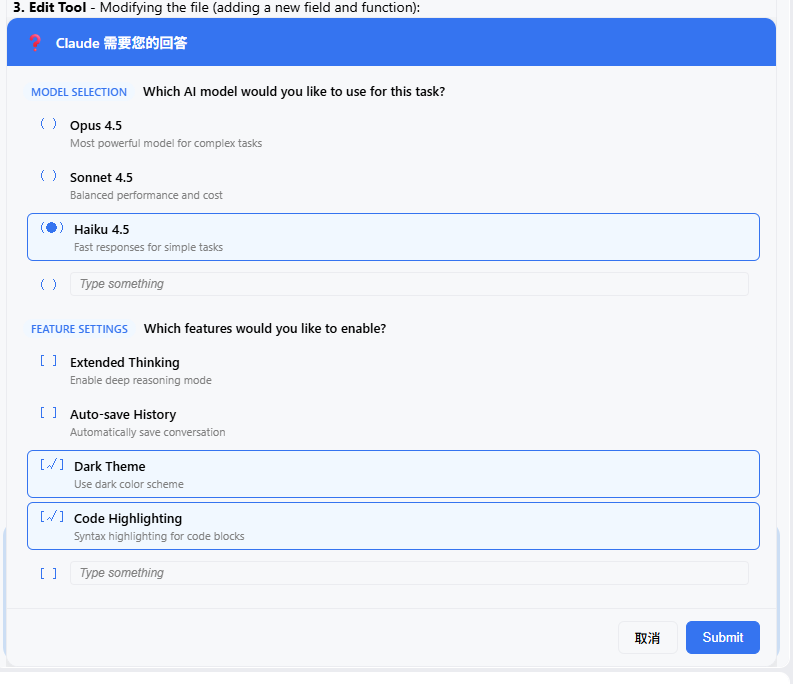This screenshot has width=793, height=684.
Task: Click 'Syntax highlighting for code blocks' description
Action: point(159,536)
